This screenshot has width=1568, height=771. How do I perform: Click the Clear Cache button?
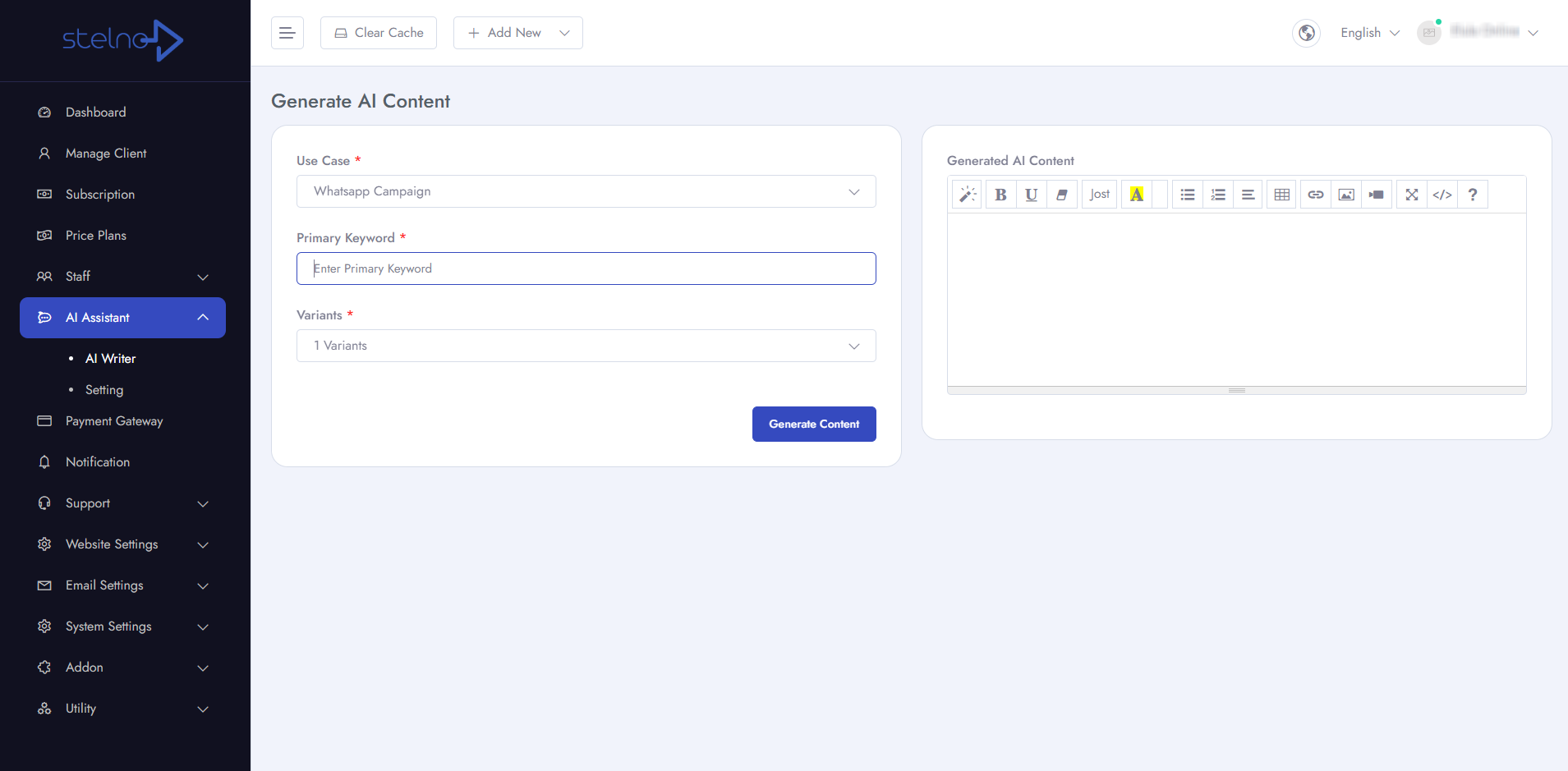click(379, 33)
